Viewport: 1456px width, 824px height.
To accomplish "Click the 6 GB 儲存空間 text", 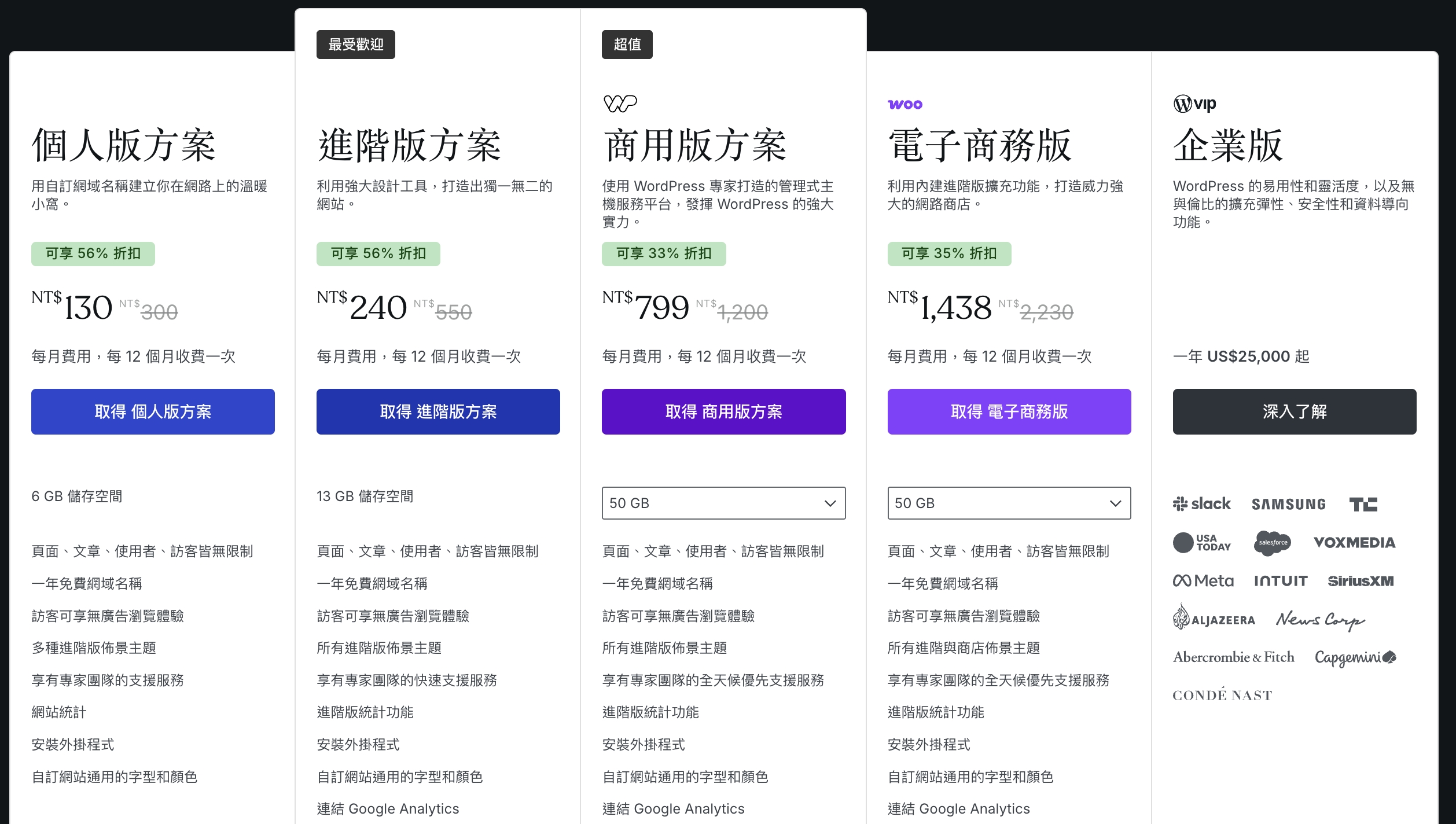I will click(x=77, y=496).
